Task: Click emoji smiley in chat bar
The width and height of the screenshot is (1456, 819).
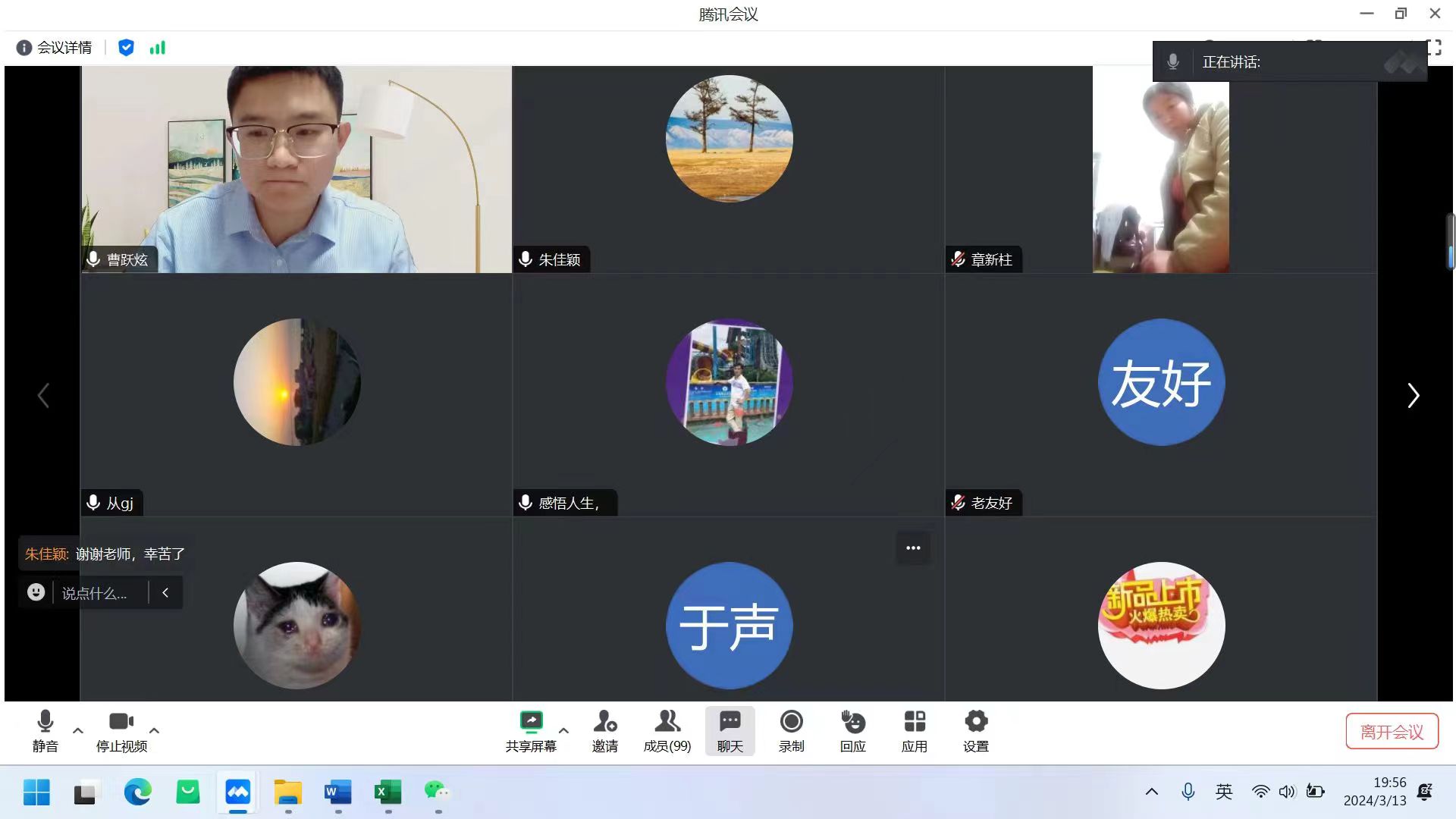Action: tap(36, 592)
